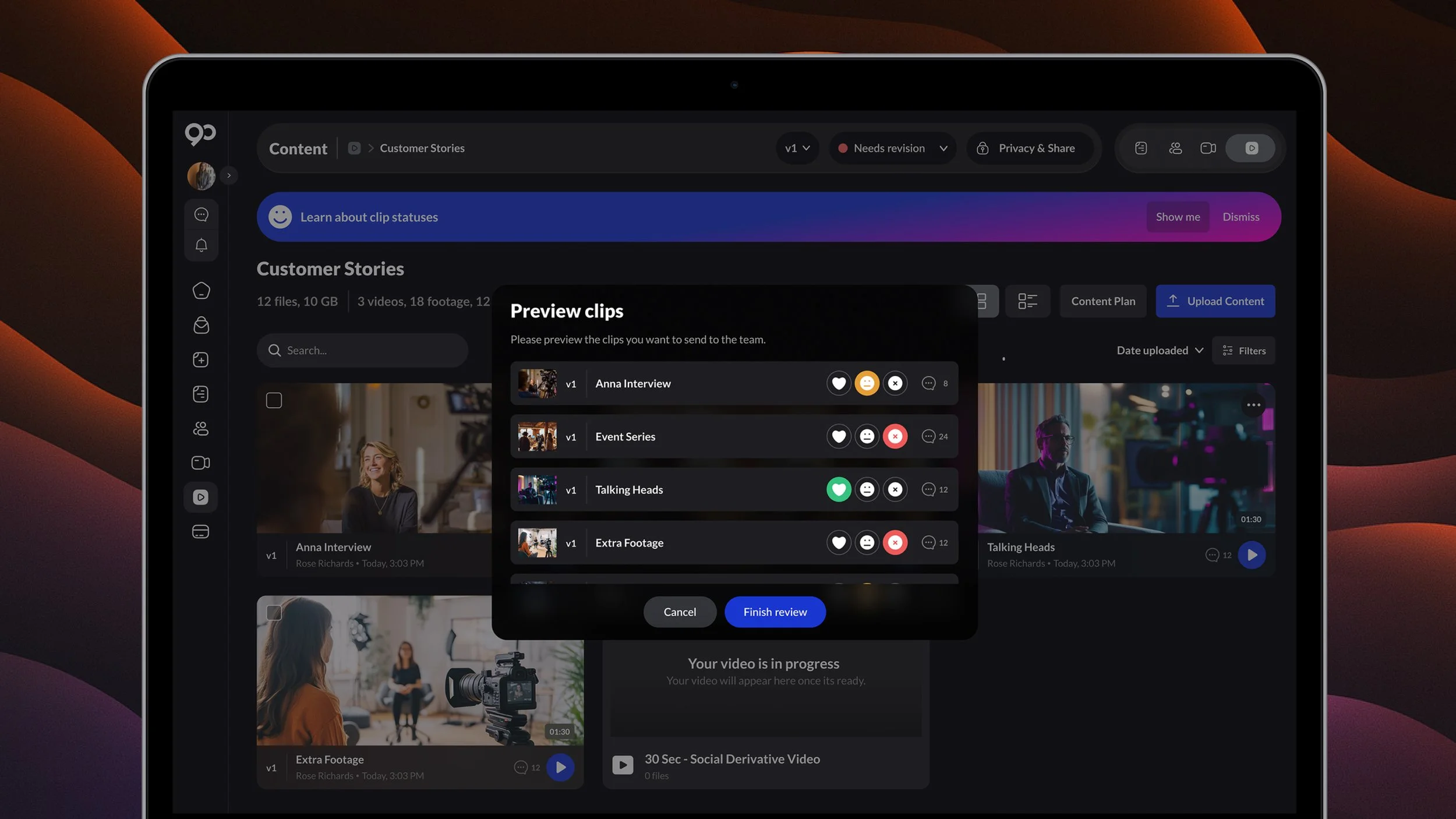Open the billing card sidebar icon
Image resolution: width=1456 pixels, height=819 pixels.
[201, 531]
